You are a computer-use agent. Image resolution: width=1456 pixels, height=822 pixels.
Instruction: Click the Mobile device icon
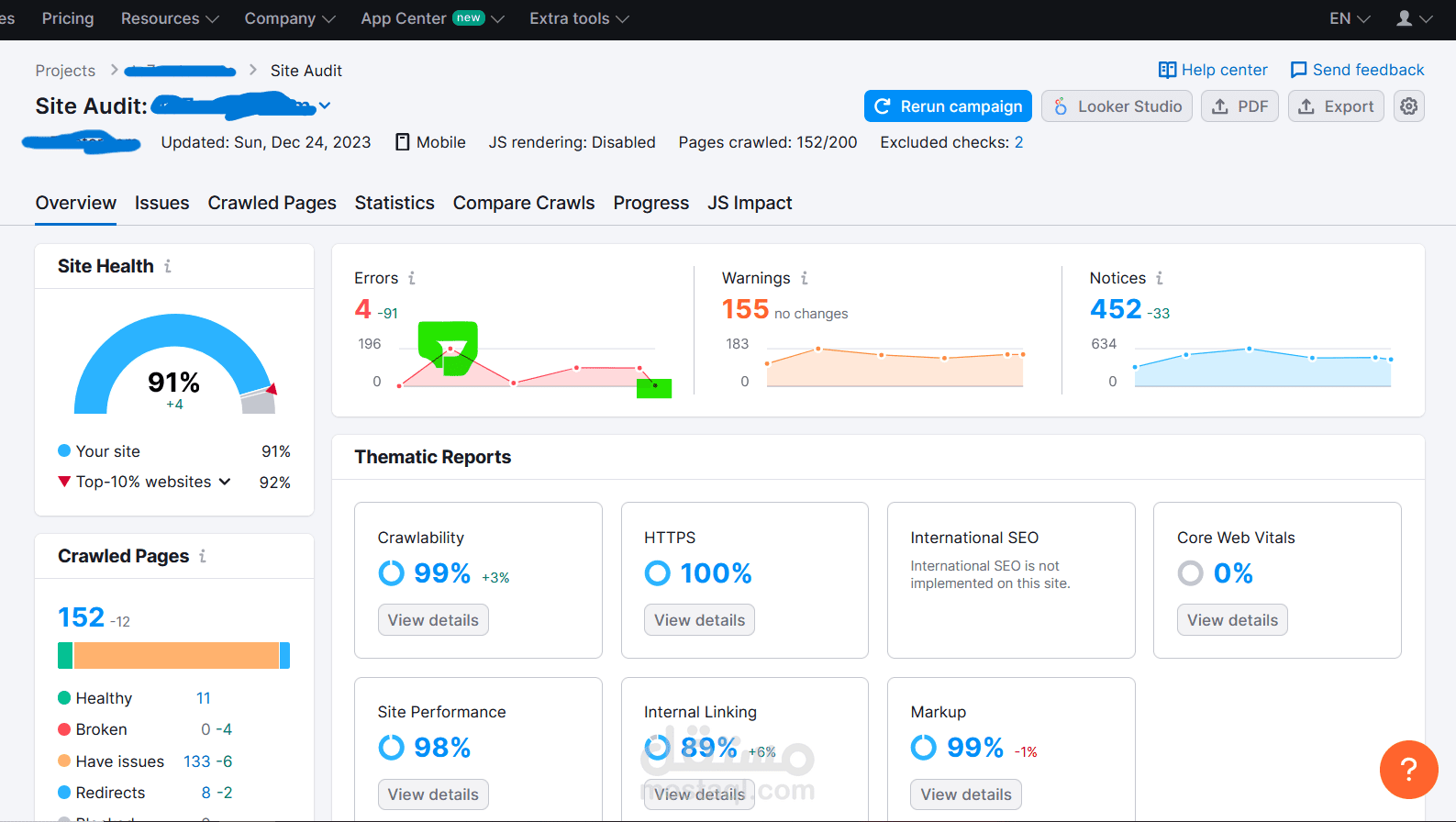(x=402, y=142)
